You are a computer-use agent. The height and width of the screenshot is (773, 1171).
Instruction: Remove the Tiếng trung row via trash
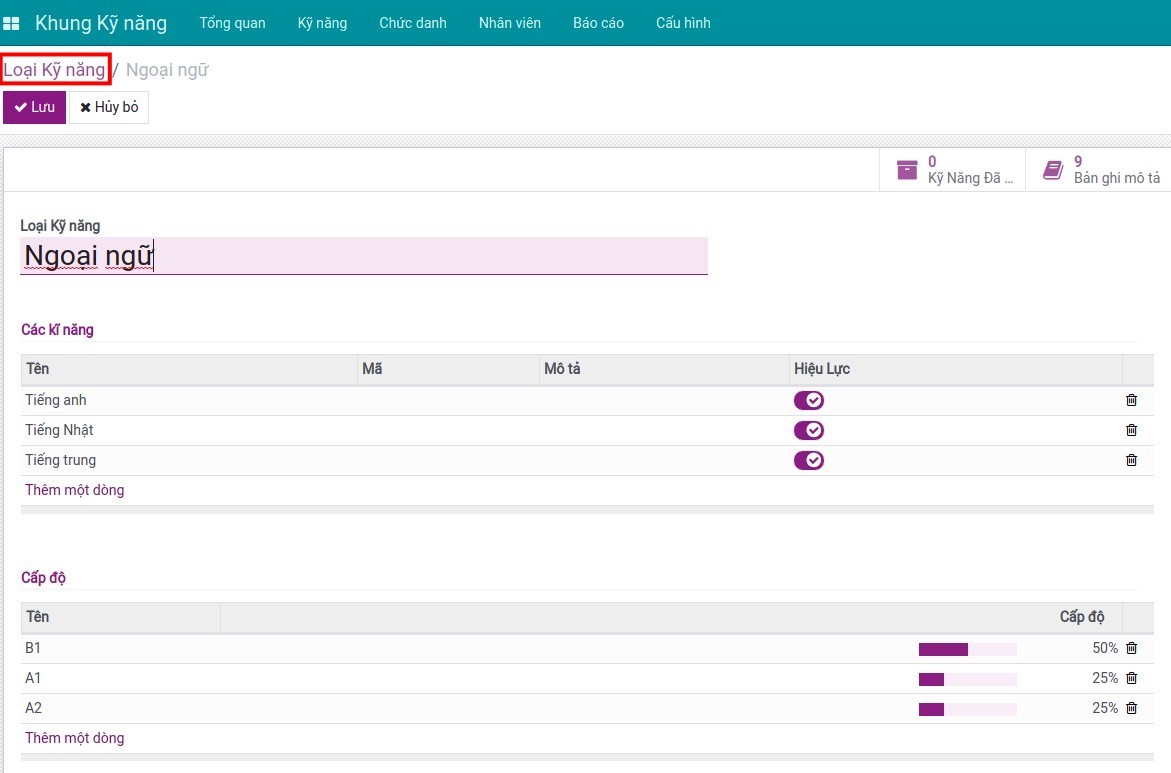1131,460
